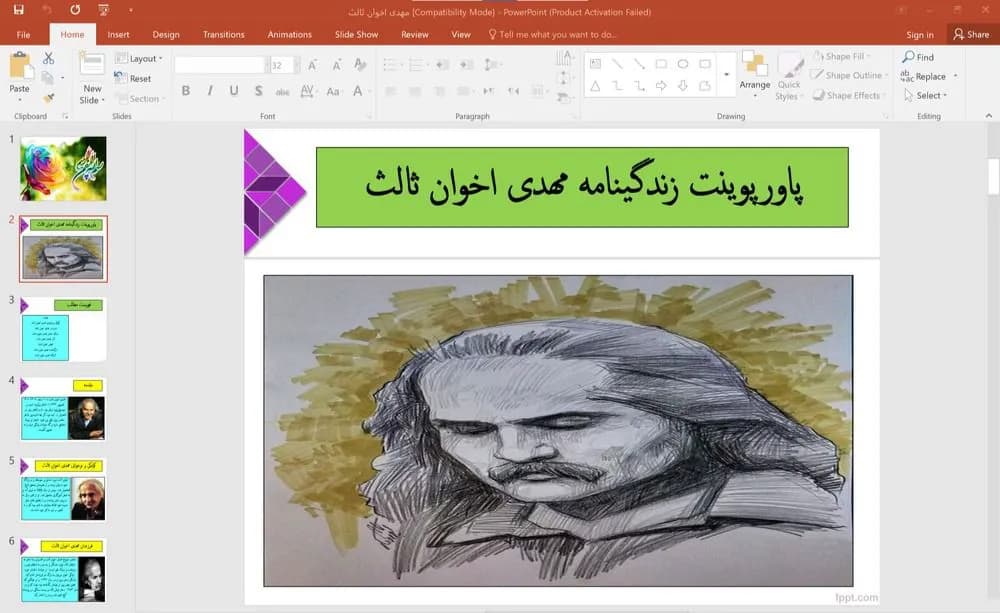Open the File tab
Viewport: 1000px width, 613px height.
24,34
